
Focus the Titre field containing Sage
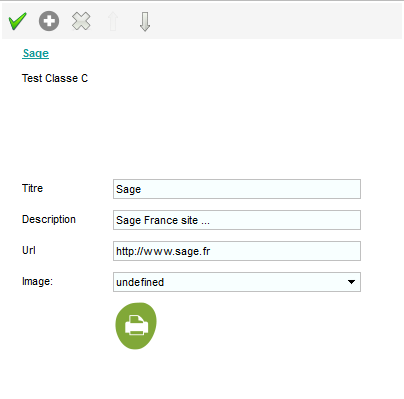click(x=237, y=189)
